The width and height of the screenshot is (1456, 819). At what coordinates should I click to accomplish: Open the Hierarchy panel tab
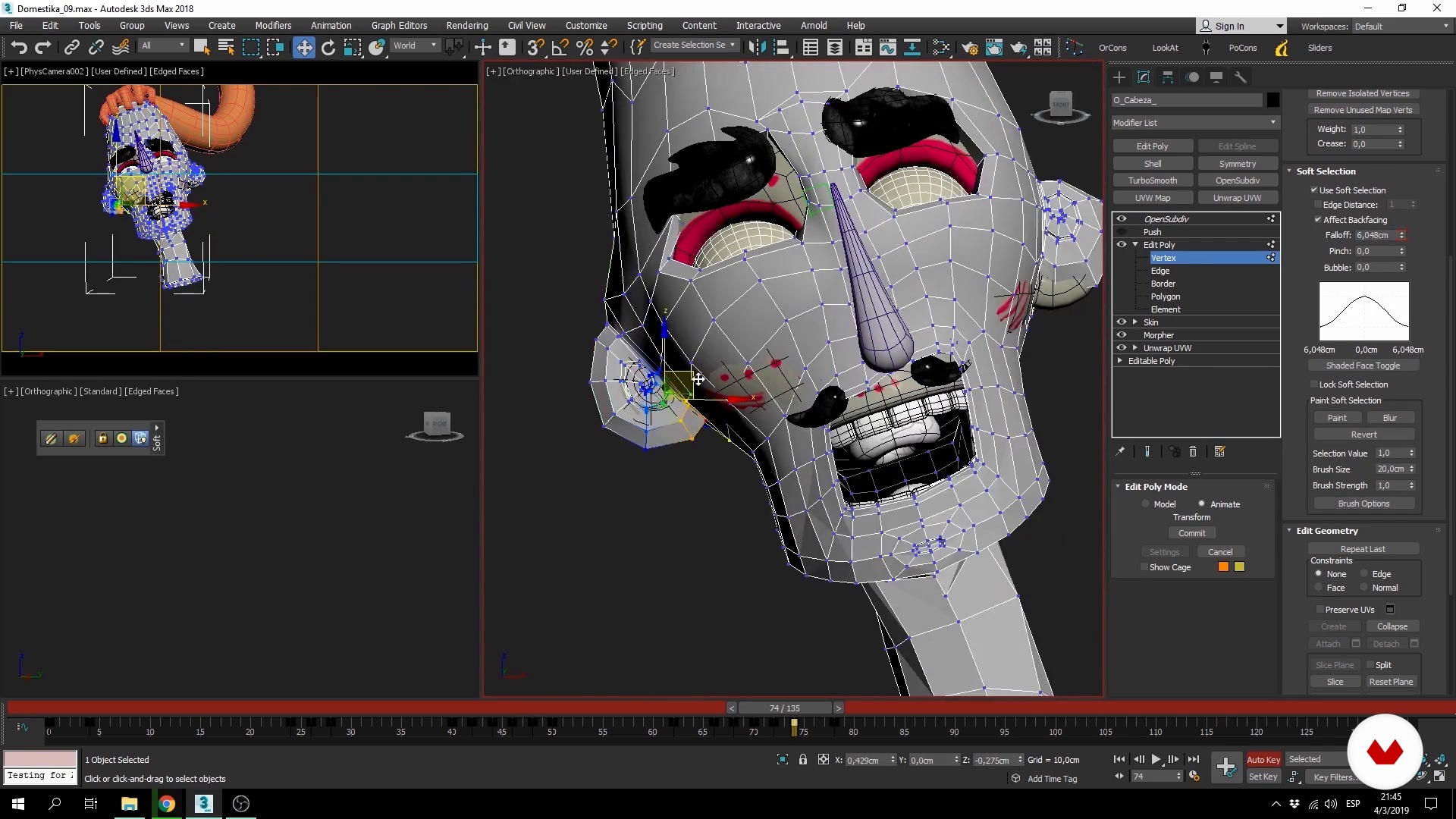click(1168, 77)
